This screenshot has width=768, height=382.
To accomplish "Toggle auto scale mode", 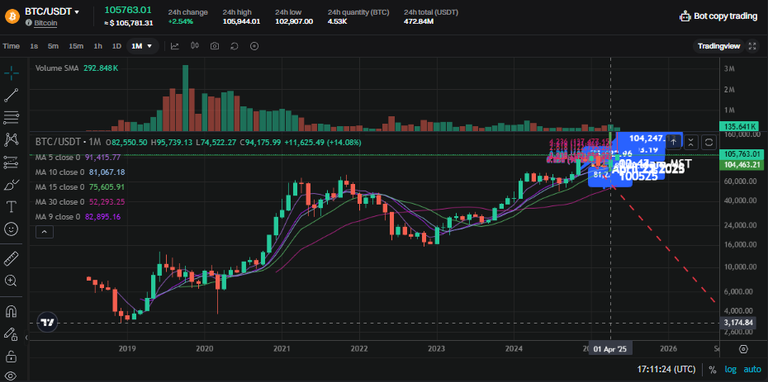I will pyautogui.click(x=753, y=369).
